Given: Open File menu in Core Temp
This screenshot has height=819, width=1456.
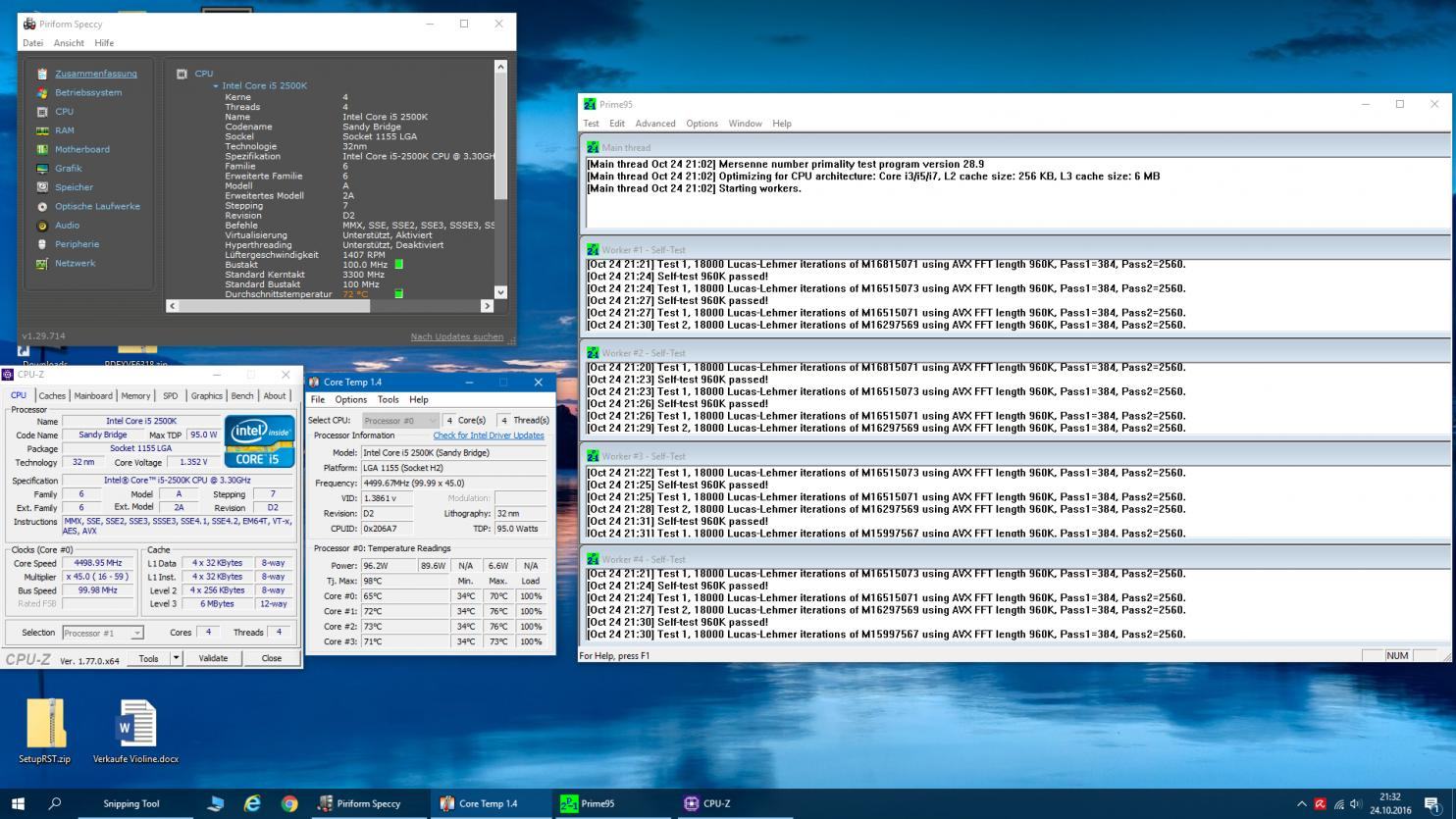Looking at the screenshot, I should pos(318,399).
